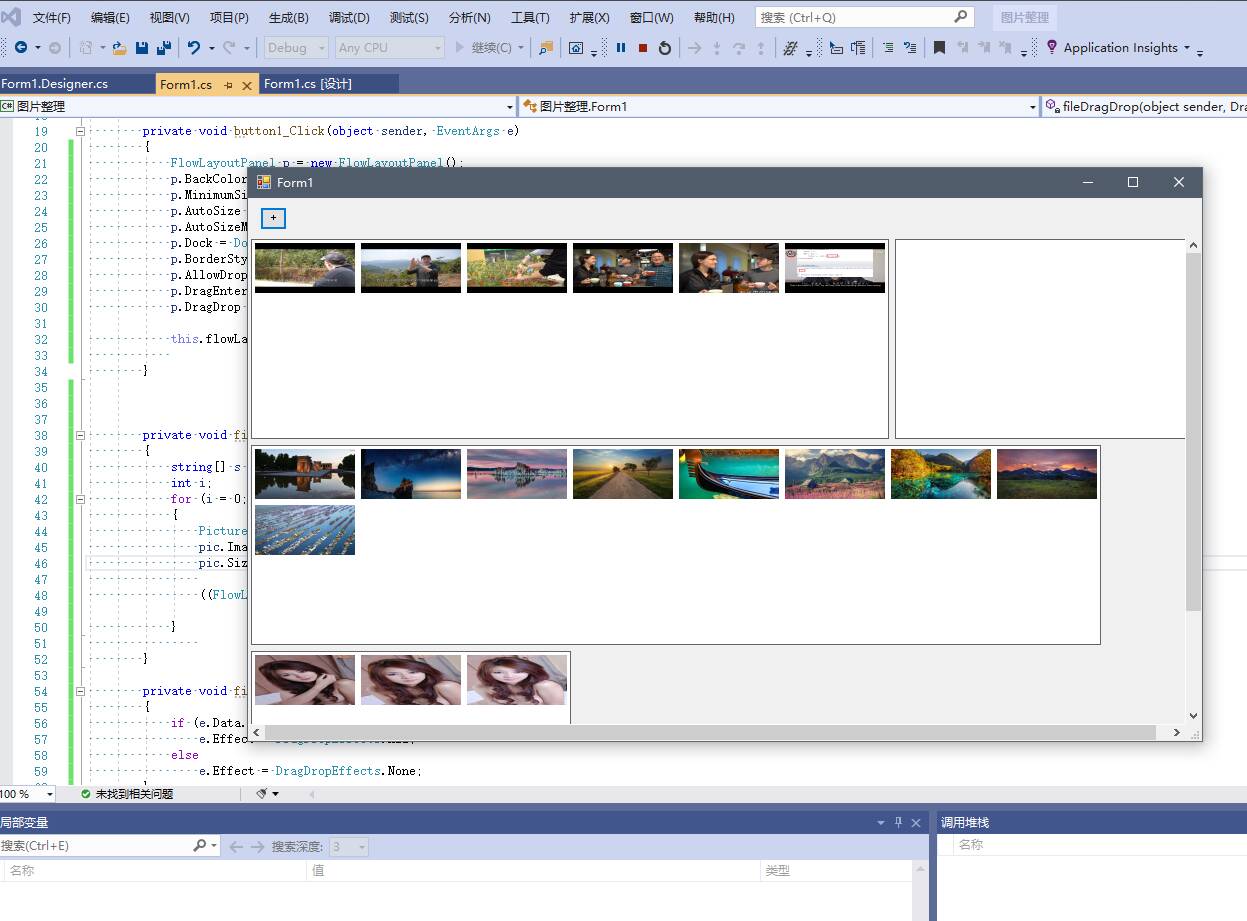
Task: Save all files with the double-disk icon
Action: (x=163, y=47)
